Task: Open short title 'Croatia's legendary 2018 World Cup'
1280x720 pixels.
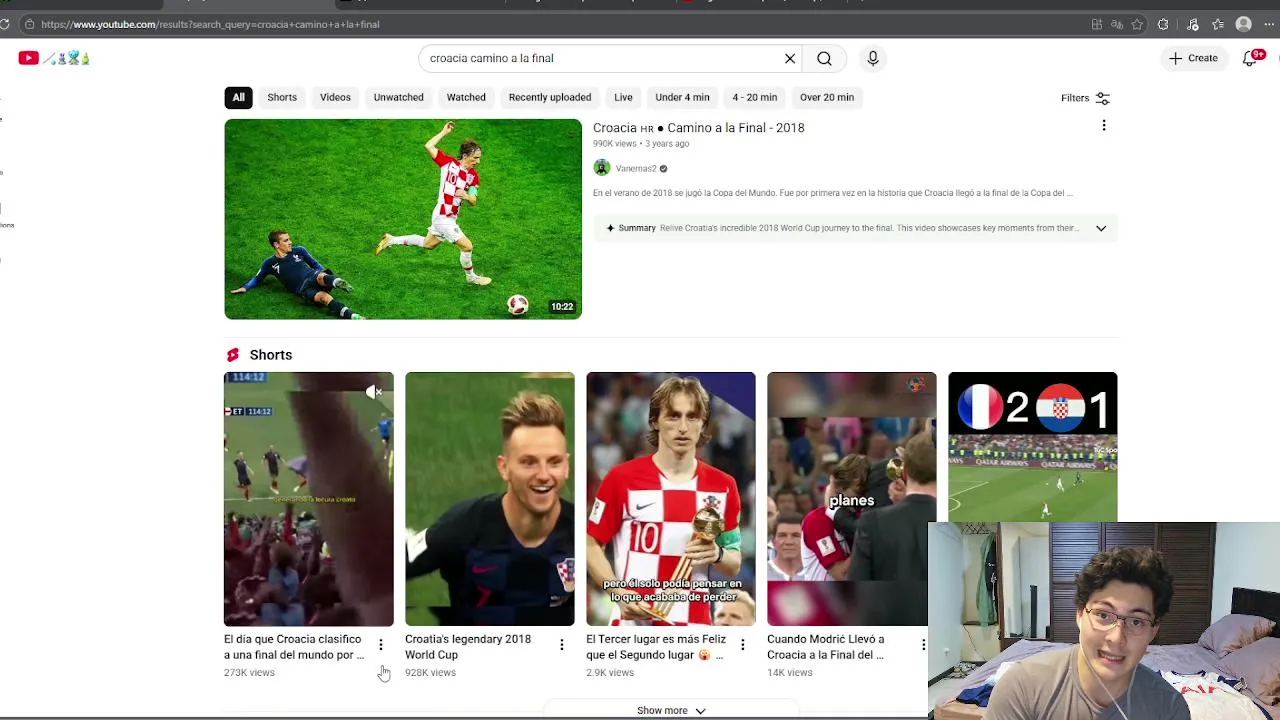Action: pos(468,647)
